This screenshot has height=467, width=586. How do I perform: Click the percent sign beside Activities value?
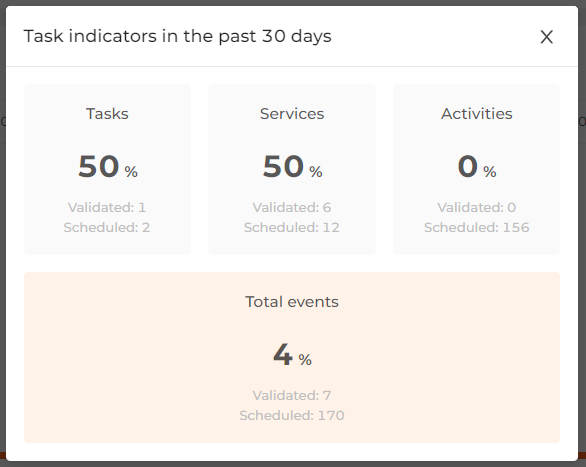click(490, 172)
